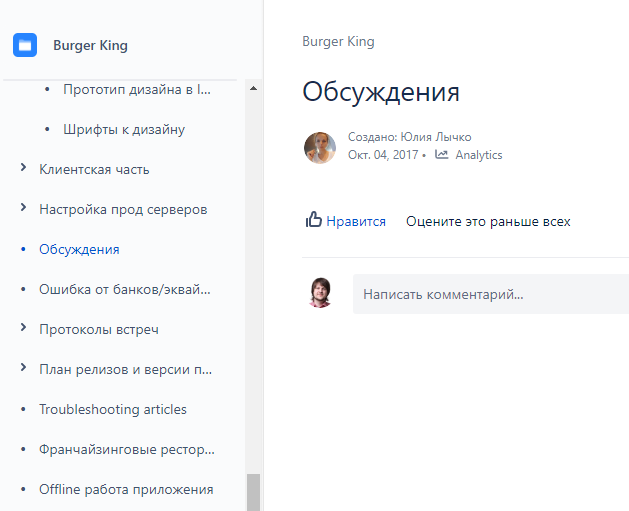The width and height of the screenshot is (629, 511).
Task: Click the Burger King breadcrumb link
Action: click(x=338, y=42)
